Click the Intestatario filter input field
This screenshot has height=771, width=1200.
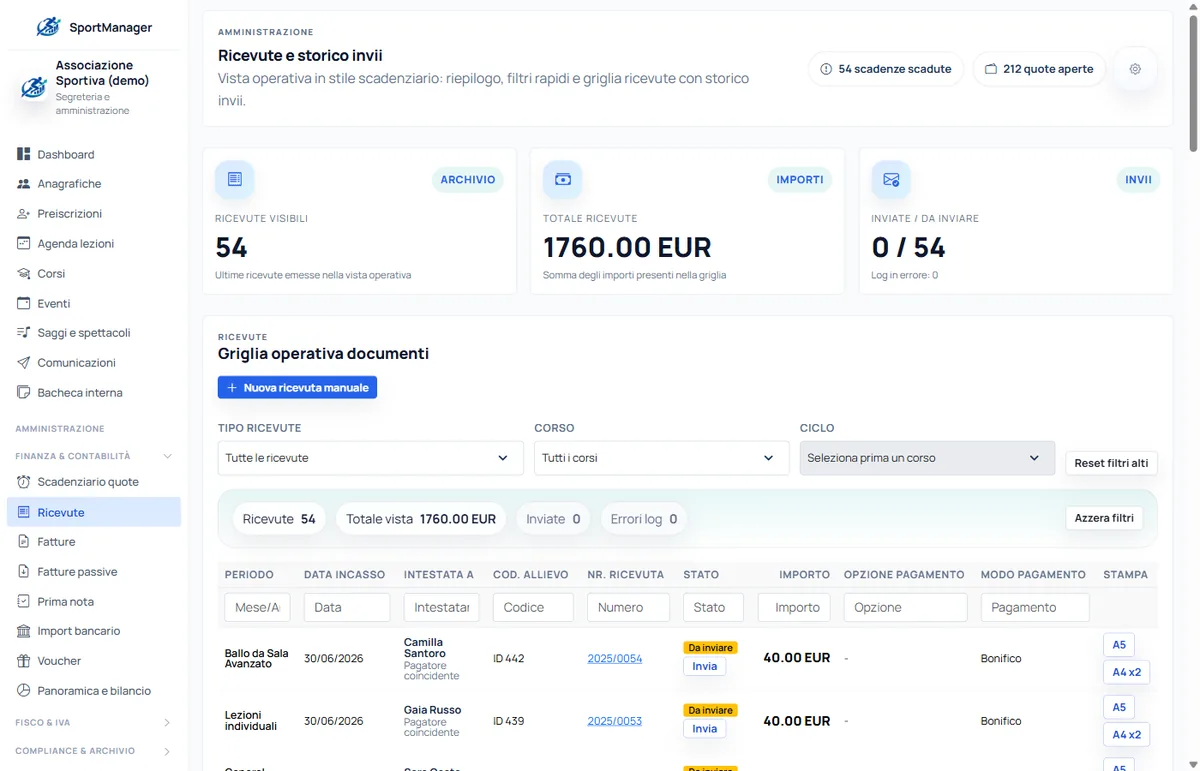(x=441, y=607)
